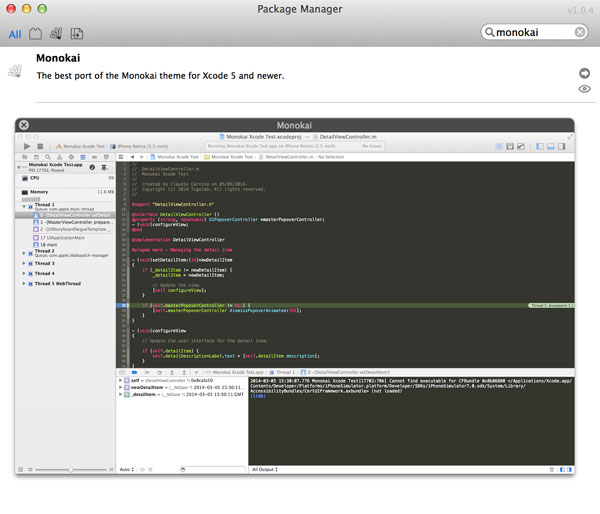Expand the _detailItem variable in variables view
Screen dimensions: 600x514
pos(120,394)
